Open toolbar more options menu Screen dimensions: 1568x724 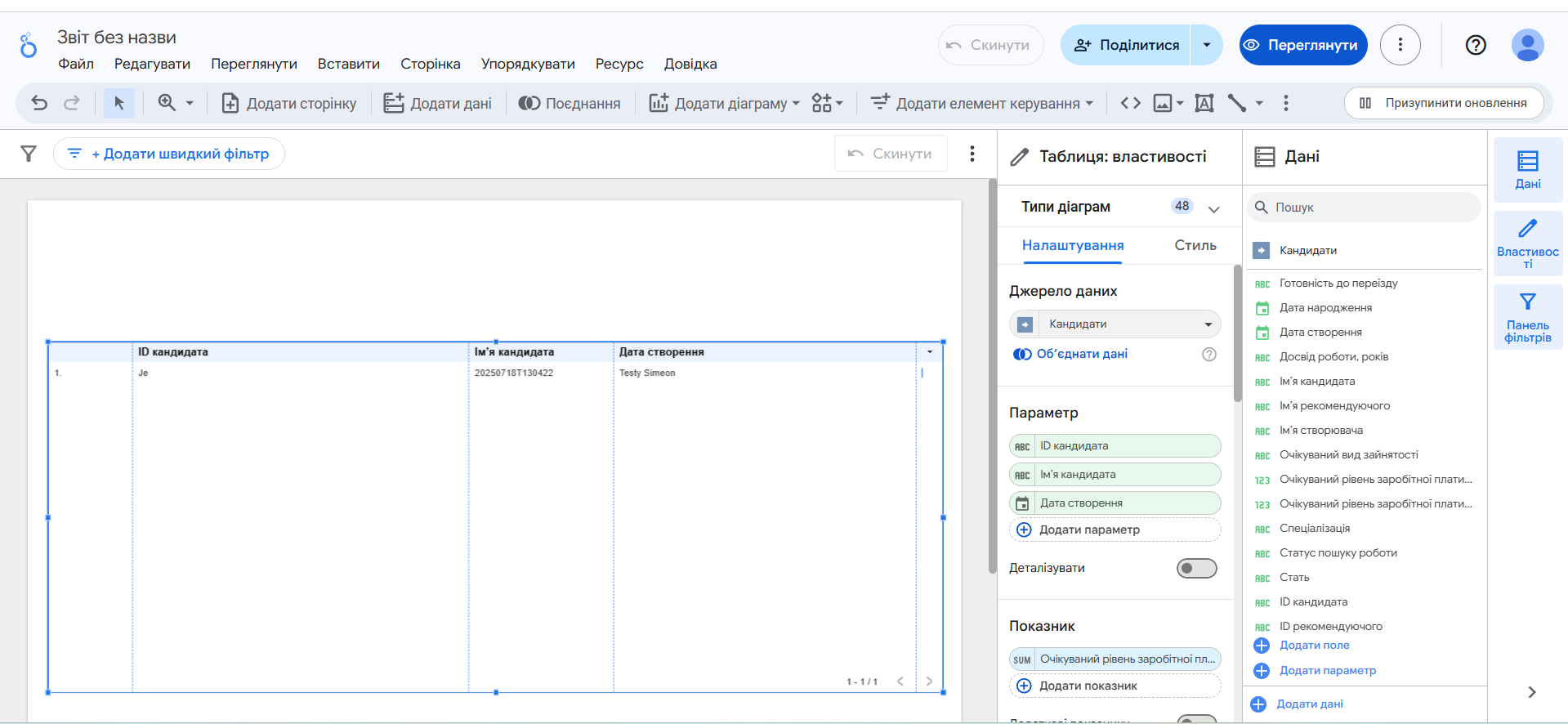click(x=1286, y=103)
